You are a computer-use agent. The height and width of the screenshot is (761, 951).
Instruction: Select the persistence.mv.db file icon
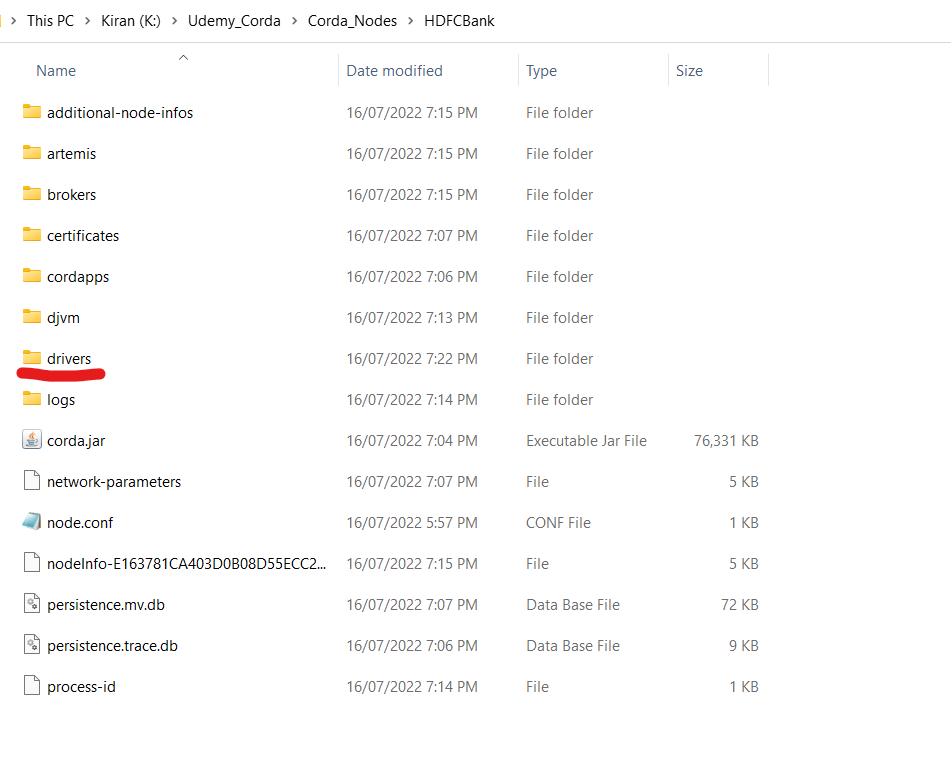click(32, 604)
